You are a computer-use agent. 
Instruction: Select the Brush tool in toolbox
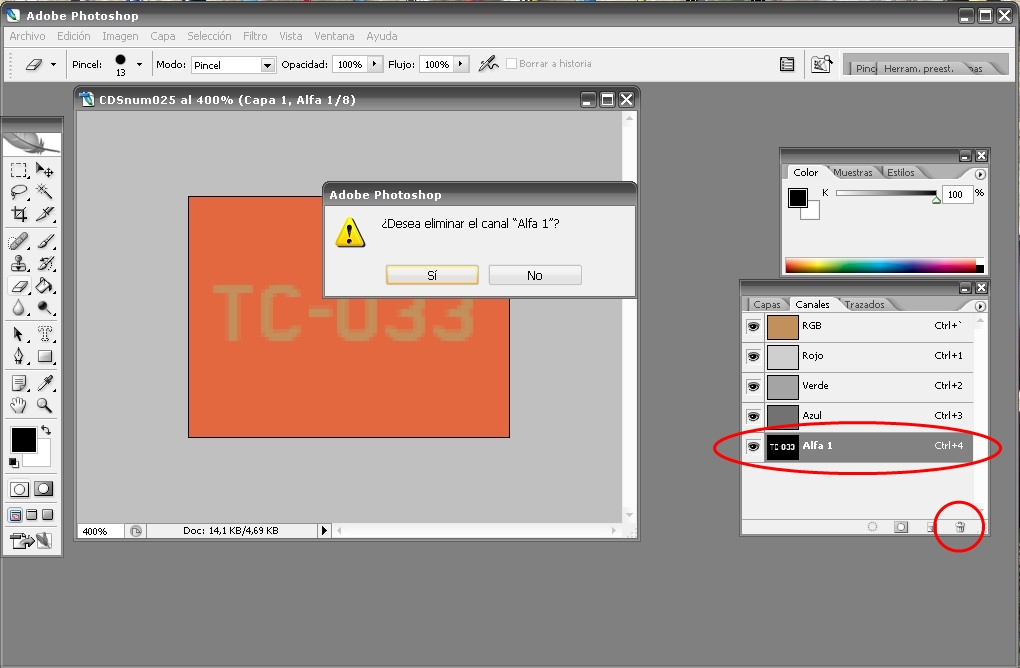coord(44,242)
